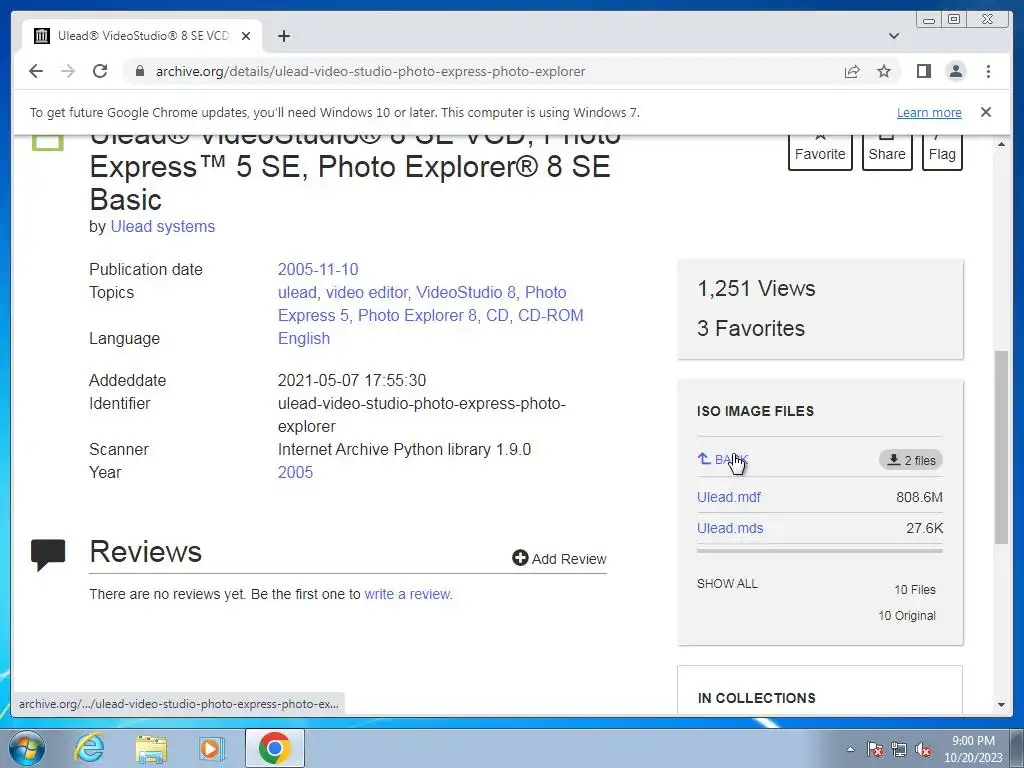
Task: Click the Reviews speech bubble icon
Action: point(48,554)
